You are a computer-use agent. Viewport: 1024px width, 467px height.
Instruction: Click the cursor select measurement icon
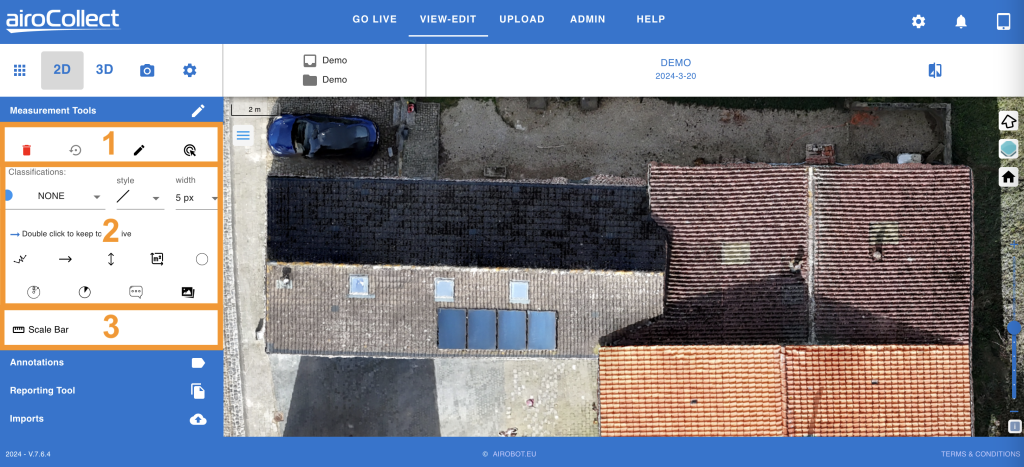pyautogui.click(x=190, y=150)
